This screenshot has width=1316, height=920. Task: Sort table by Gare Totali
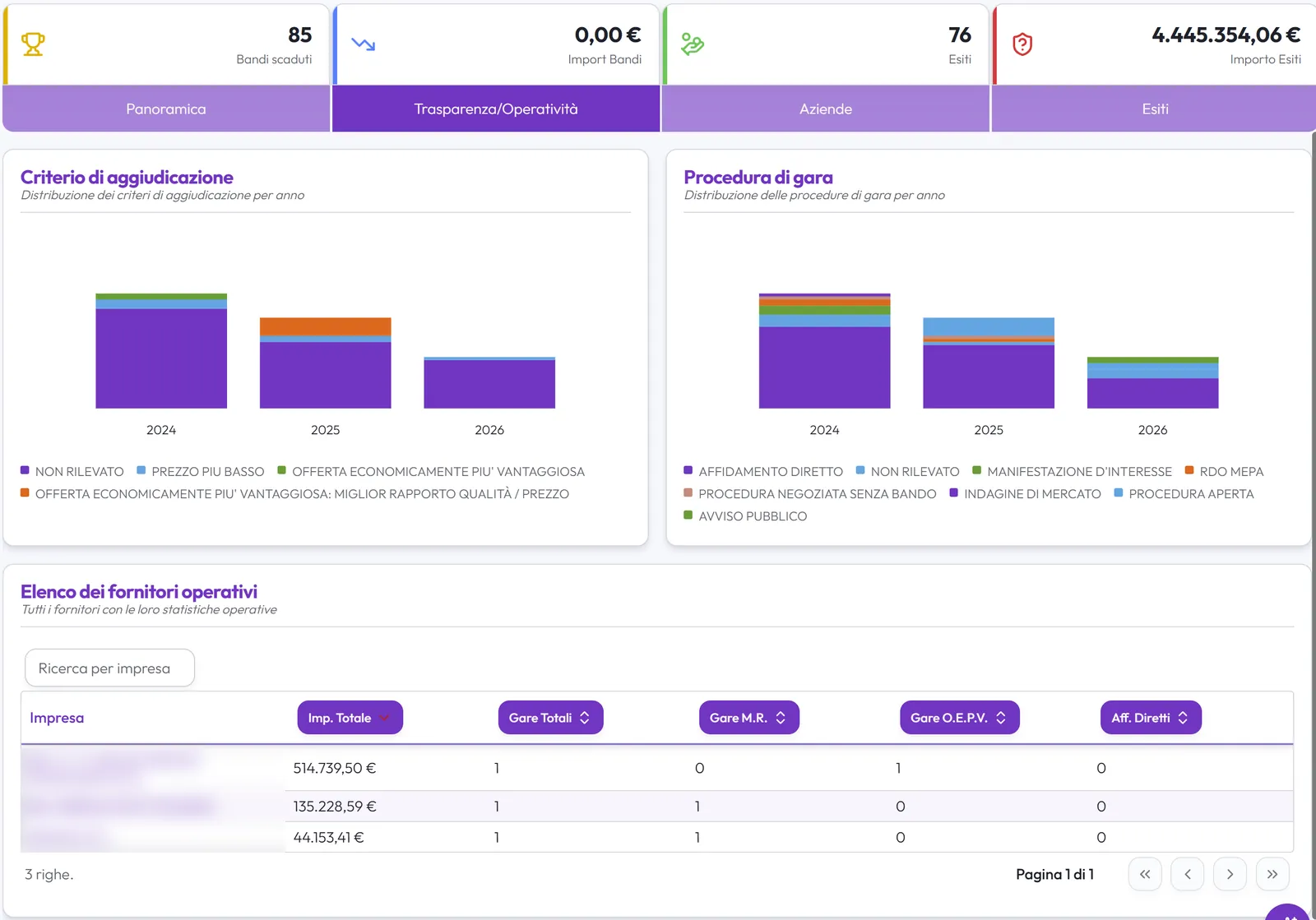[x=550, y=718]
